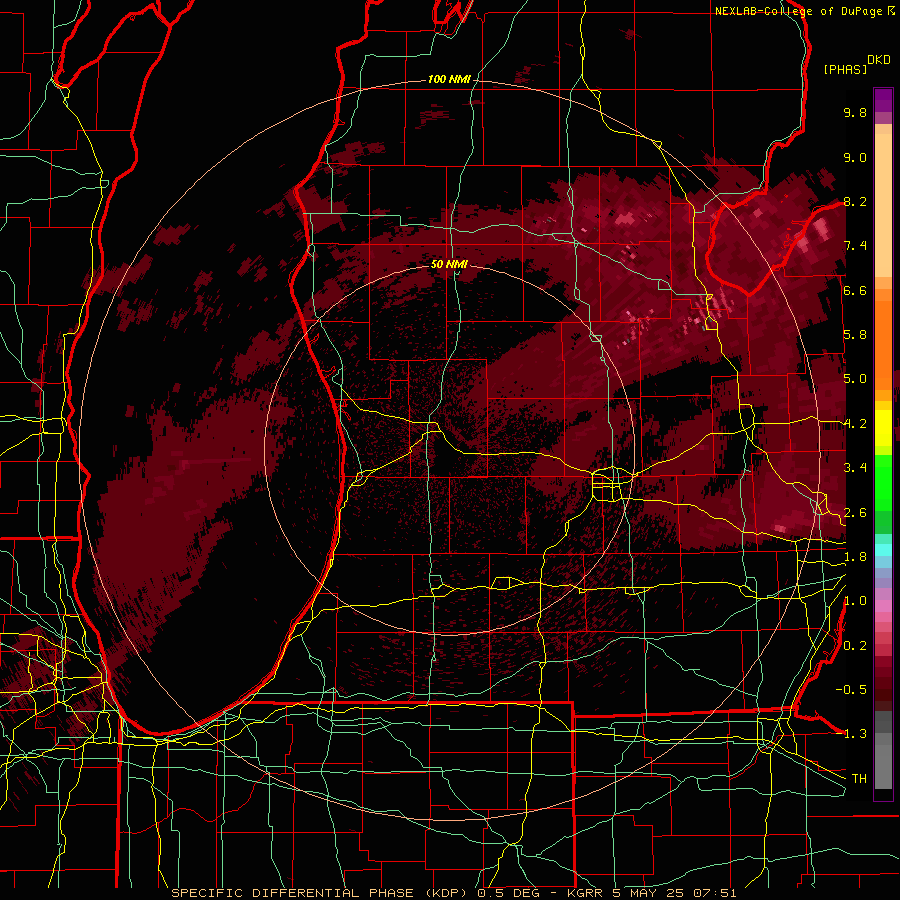Click the 8.2 value on the color scale
The width and height of the screenshot is (900, 900).
(x=855, y=201)
